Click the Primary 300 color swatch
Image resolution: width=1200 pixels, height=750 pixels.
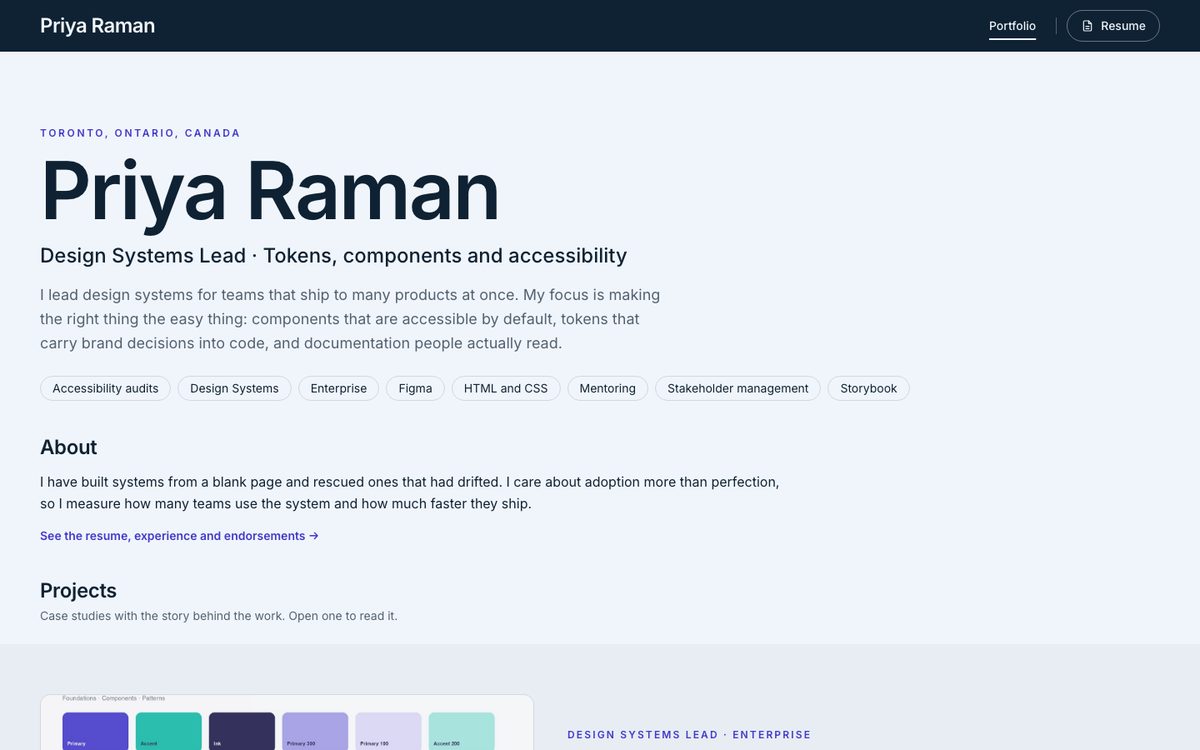(x=315, y=731)
